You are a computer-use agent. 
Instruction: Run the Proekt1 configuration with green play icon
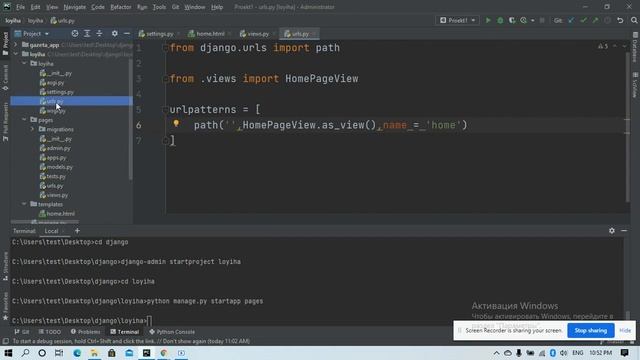pos(488,20)
